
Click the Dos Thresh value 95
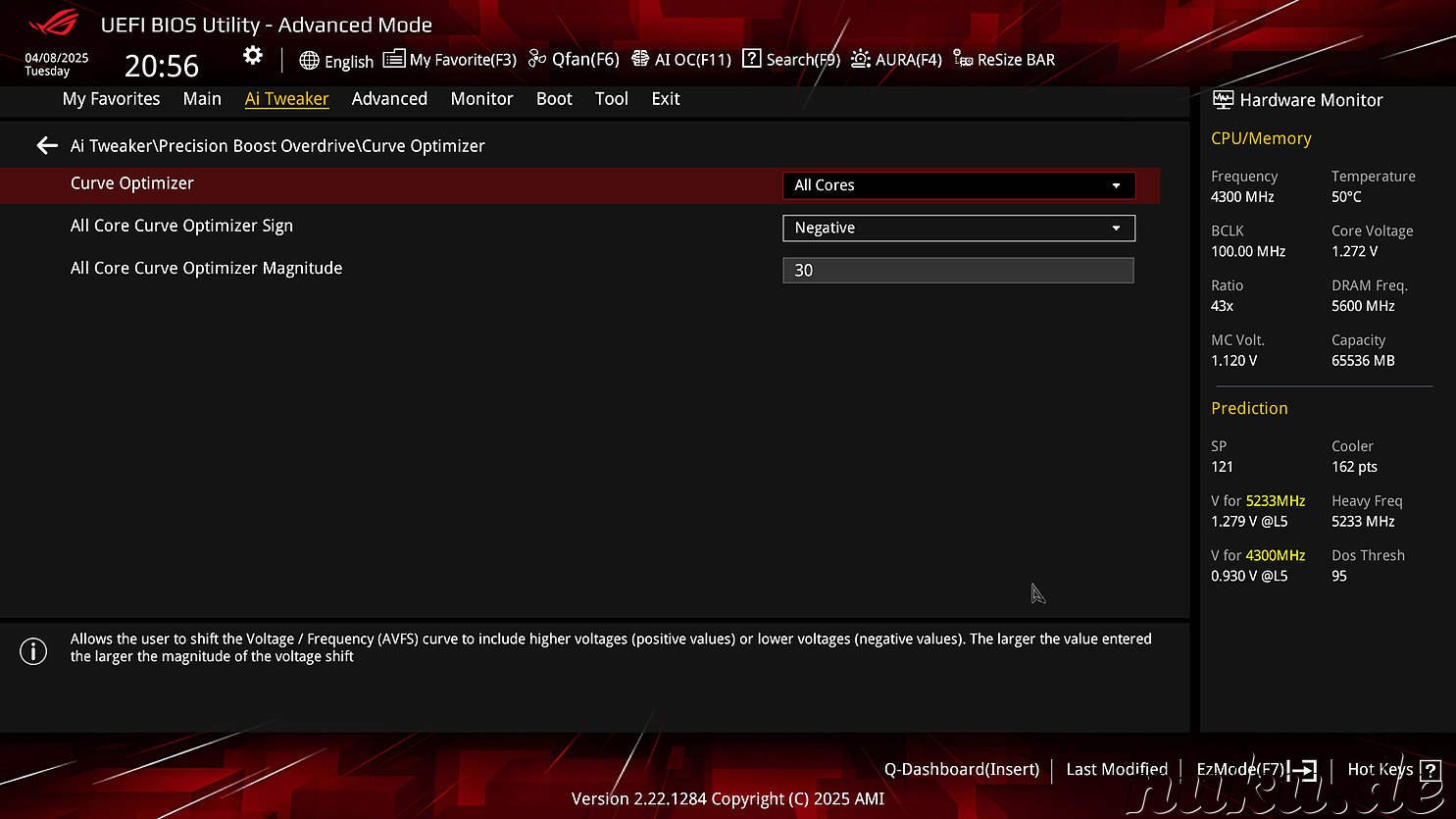1339,577
